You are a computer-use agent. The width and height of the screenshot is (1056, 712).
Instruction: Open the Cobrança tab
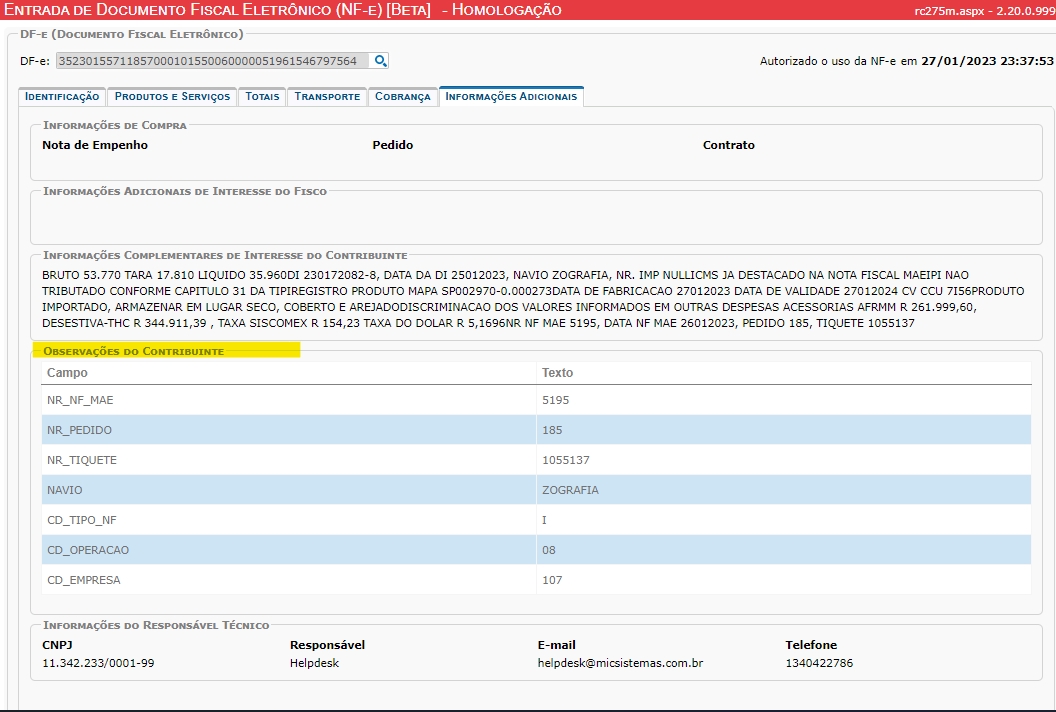(x=403, y=96)
